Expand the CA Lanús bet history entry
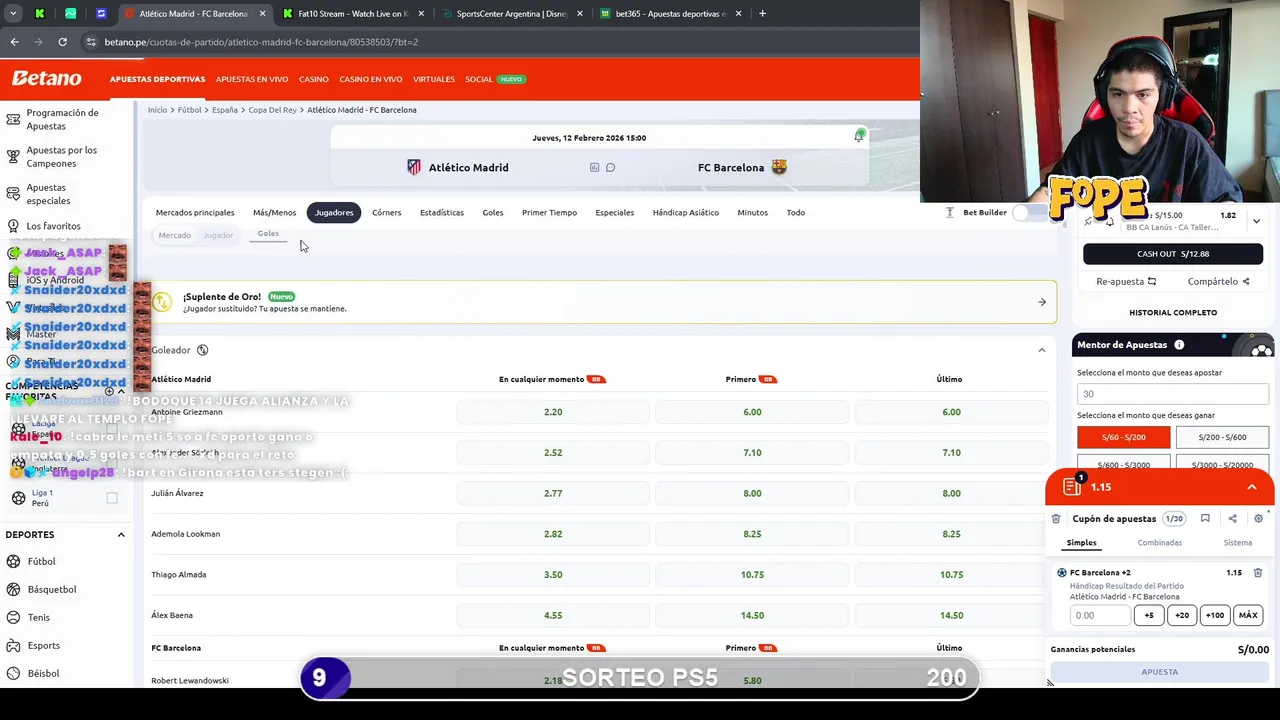This screenshot has height=720, width=1280. [x=1256, y=221]
